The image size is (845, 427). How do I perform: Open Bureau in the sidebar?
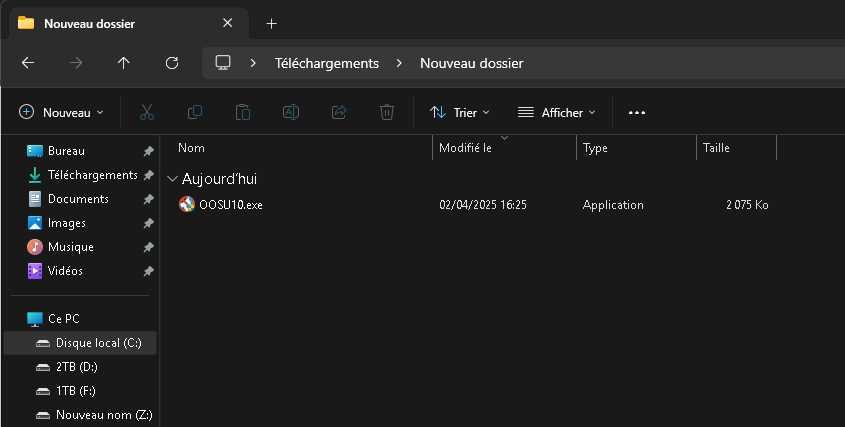pos(66,151)
